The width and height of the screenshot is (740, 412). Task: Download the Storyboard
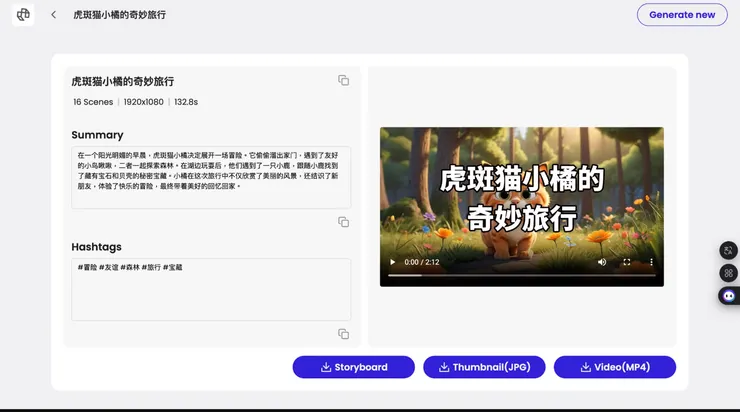tap(353, 367)
